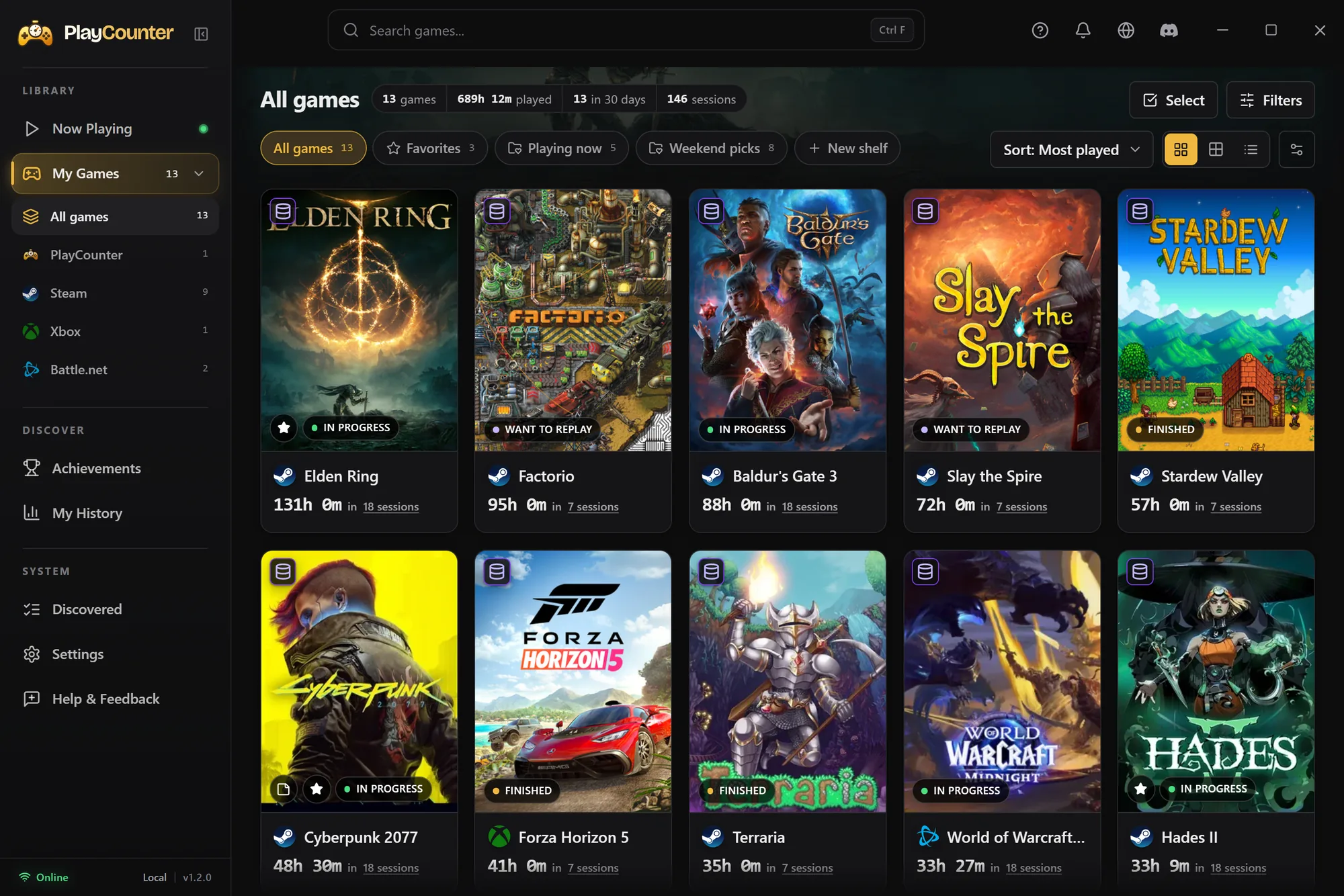The height and width of the screenshot is (896, 1344).
Task: Add a New shelf
Action: click(847, 148)
